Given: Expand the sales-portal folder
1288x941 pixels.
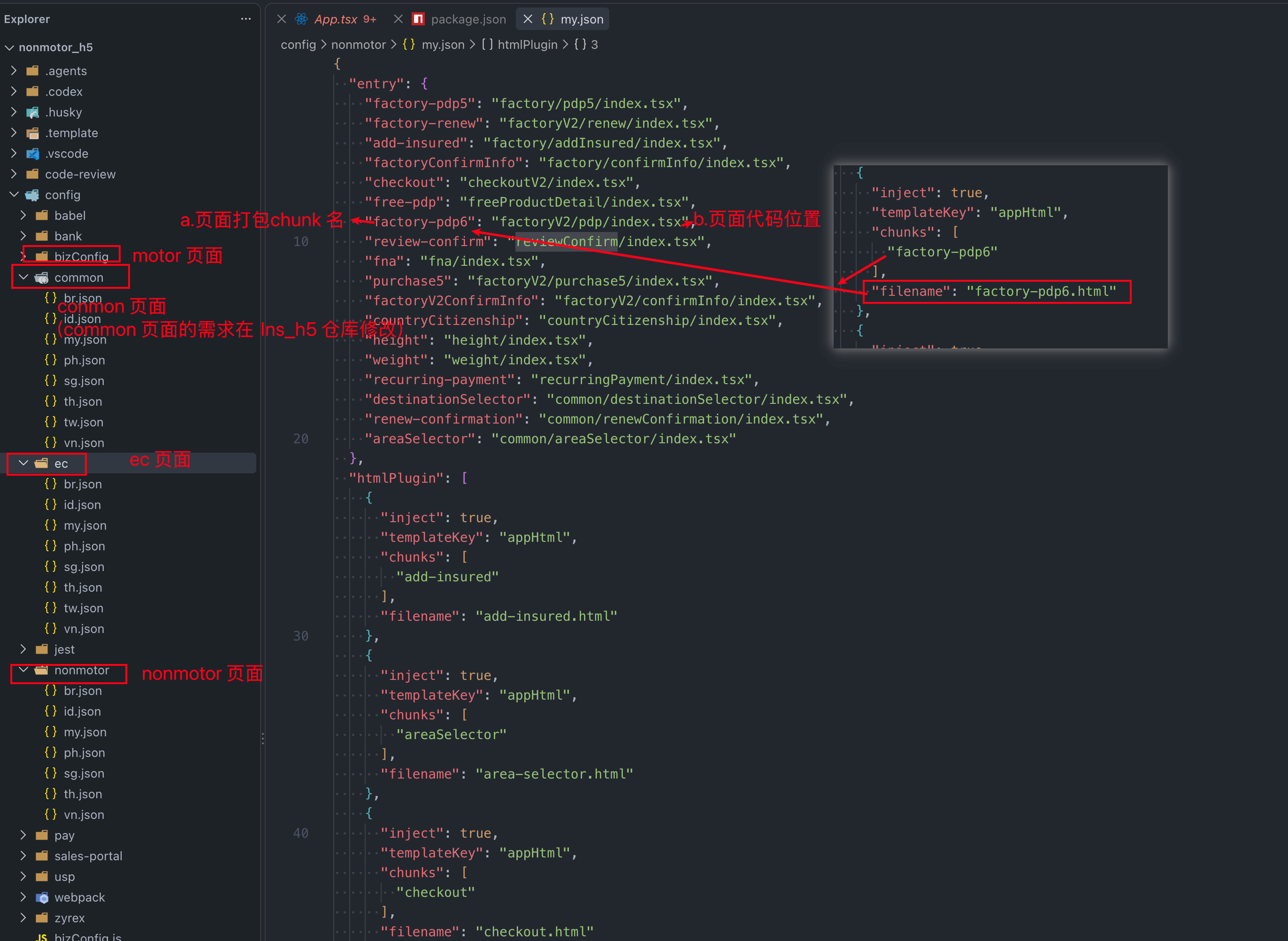Looking at the screenshot, I should pos(23,856).
